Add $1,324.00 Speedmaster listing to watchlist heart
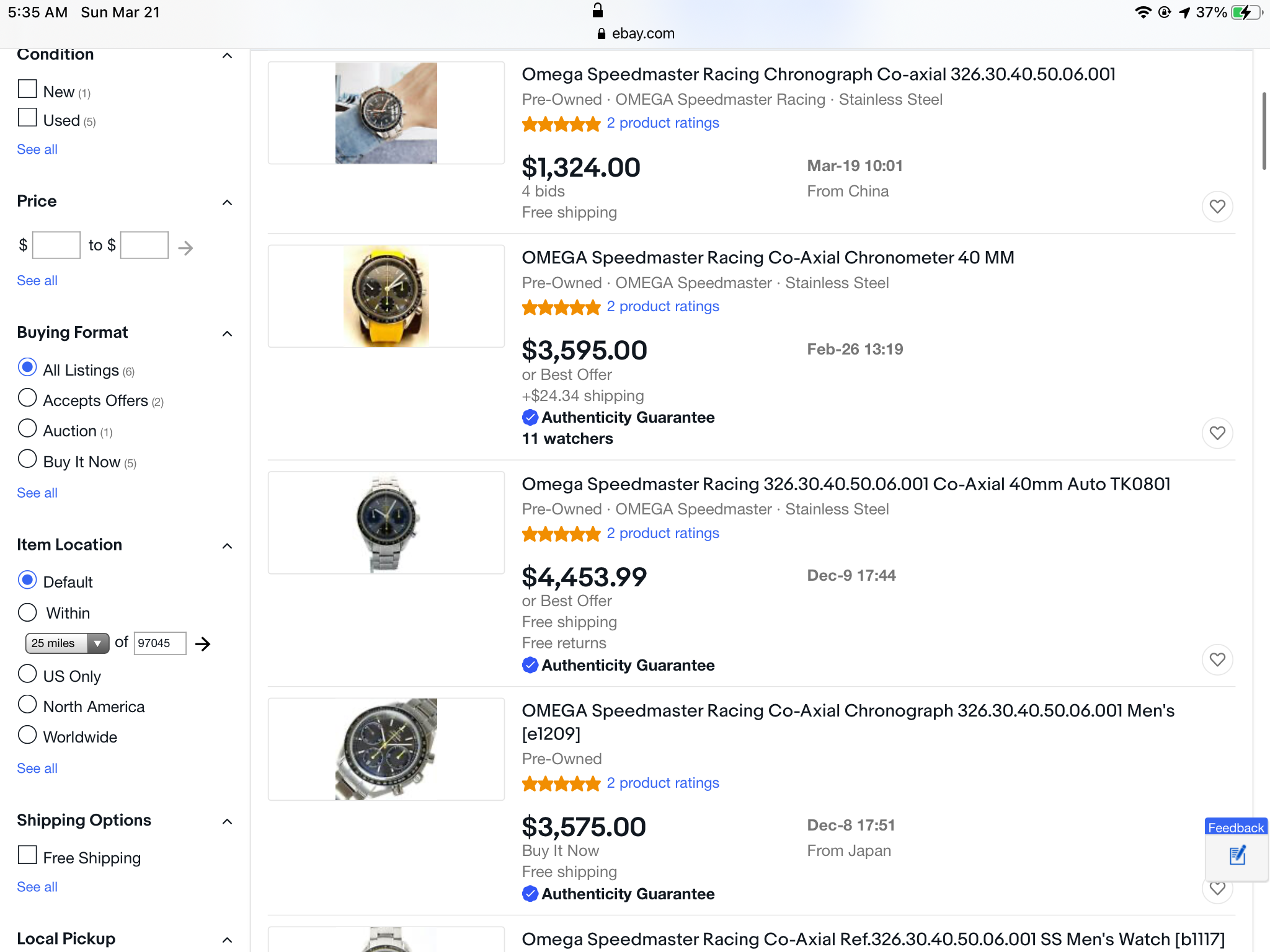The width and height of the screenshot is (1270, 952). pos(1217,206)
